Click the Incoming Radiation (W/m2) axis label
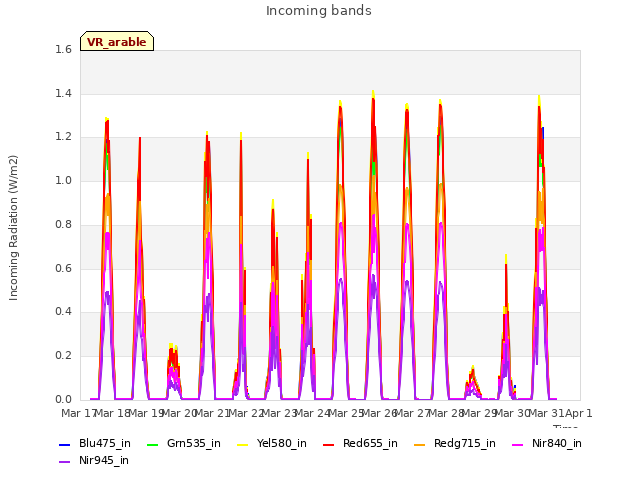 13,228
